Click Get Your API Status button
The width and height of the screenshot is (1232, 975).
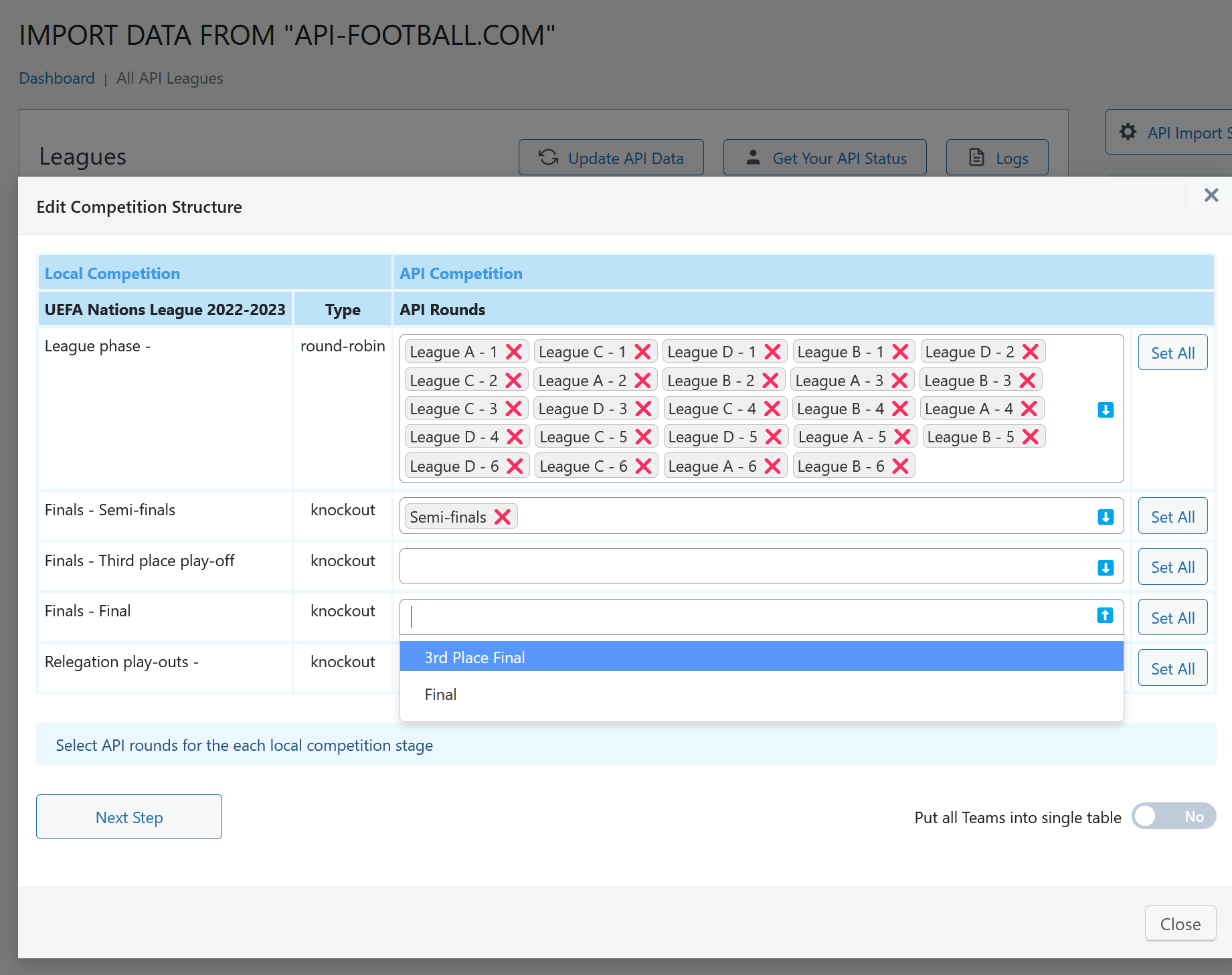(x=825, y=158)
